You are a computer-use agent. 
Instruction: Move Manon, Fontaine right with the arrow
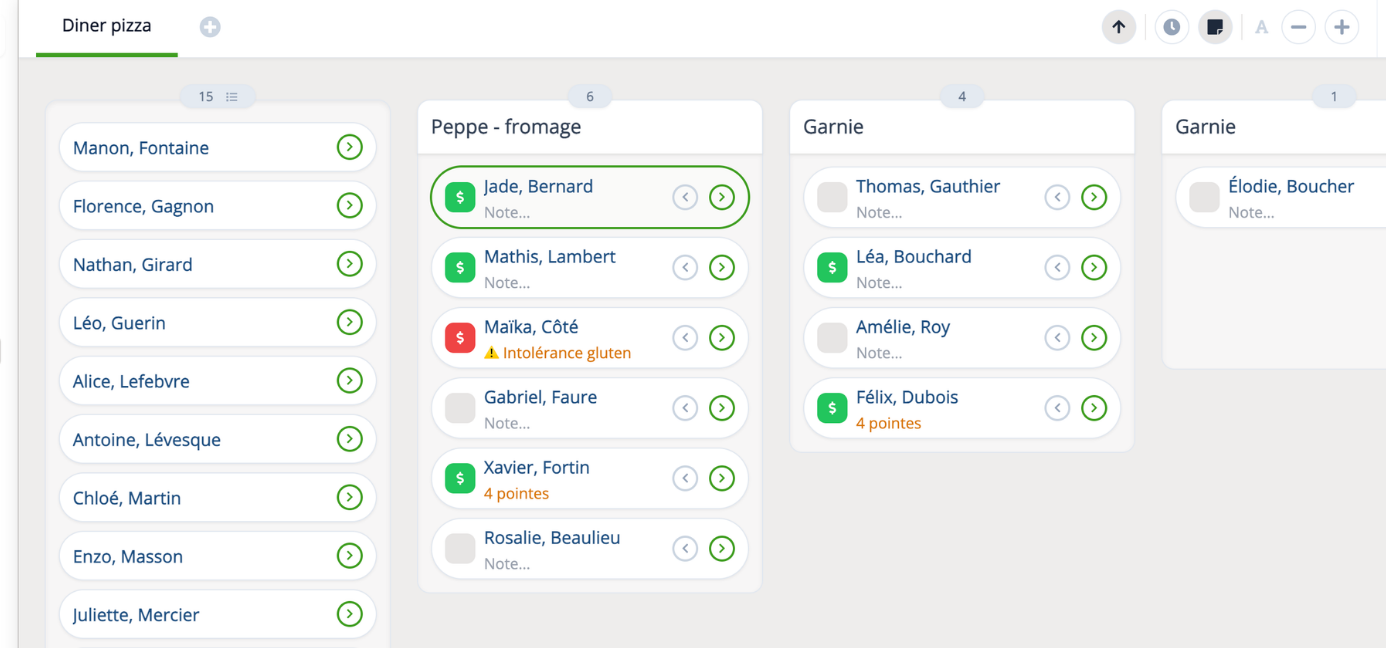pyautogui.click(x=349, y=147)
